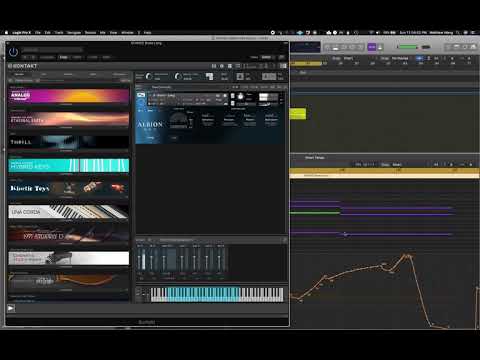480x360 pixels.
Task: Click Compare in the plugin header
Action: tap(47, 57)
